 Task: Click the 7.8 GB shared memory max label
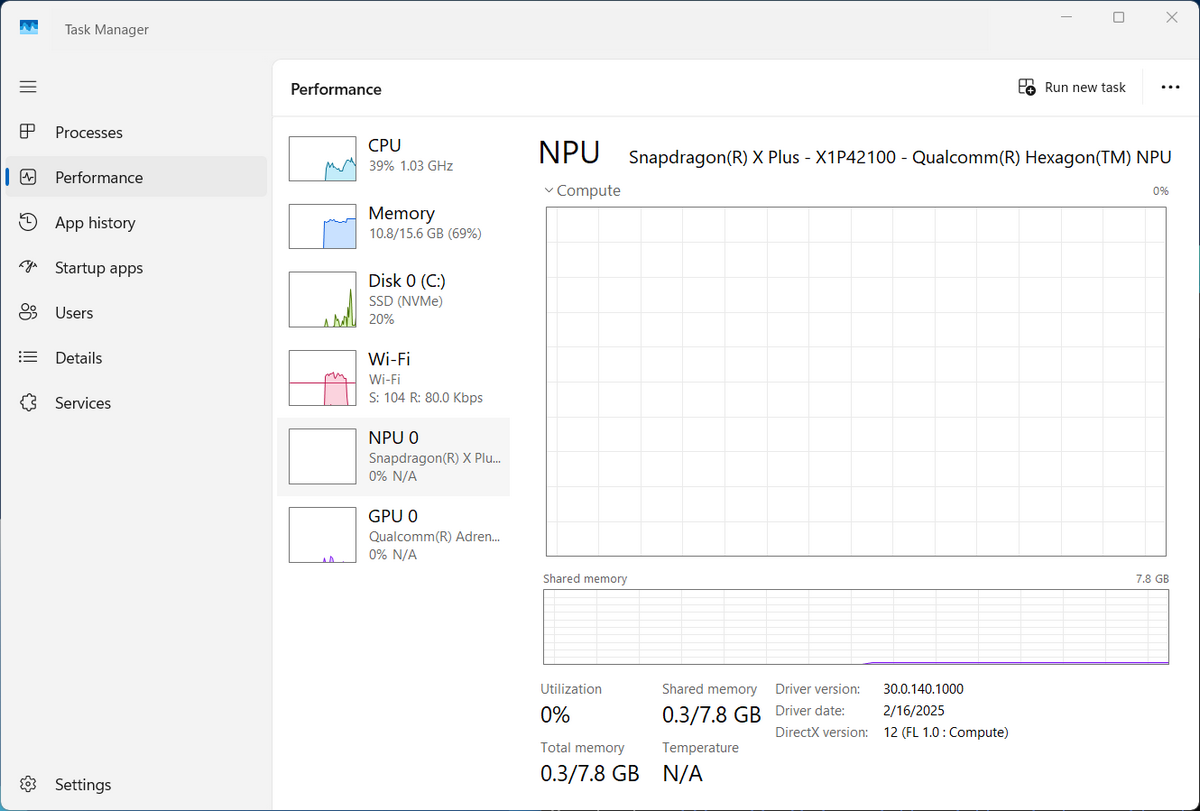[1153, 579]
